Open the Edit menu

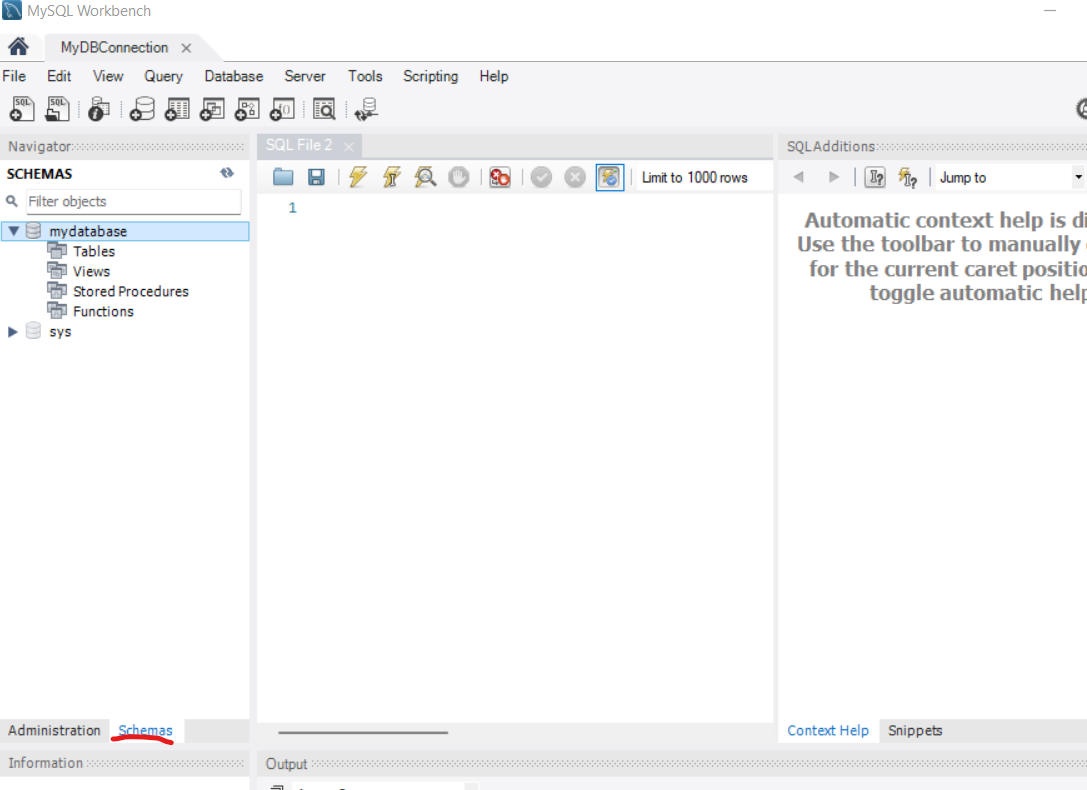(59, 76)
